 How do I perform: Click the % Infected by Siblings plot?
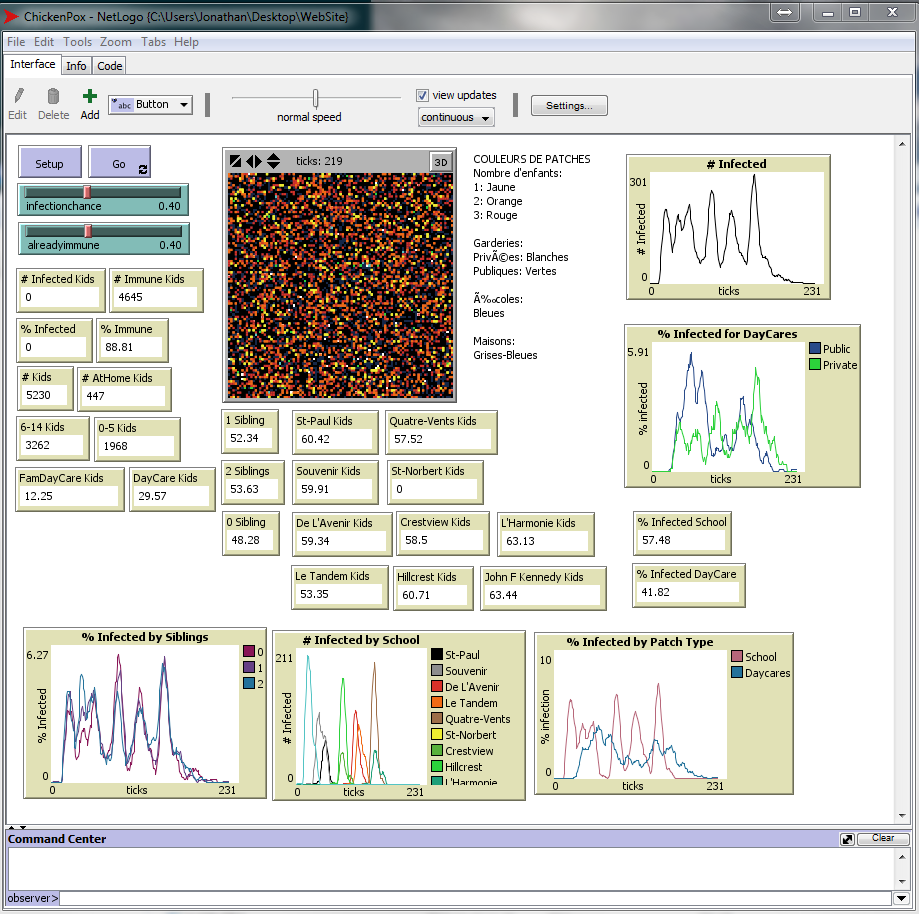[x=145, y=713]
